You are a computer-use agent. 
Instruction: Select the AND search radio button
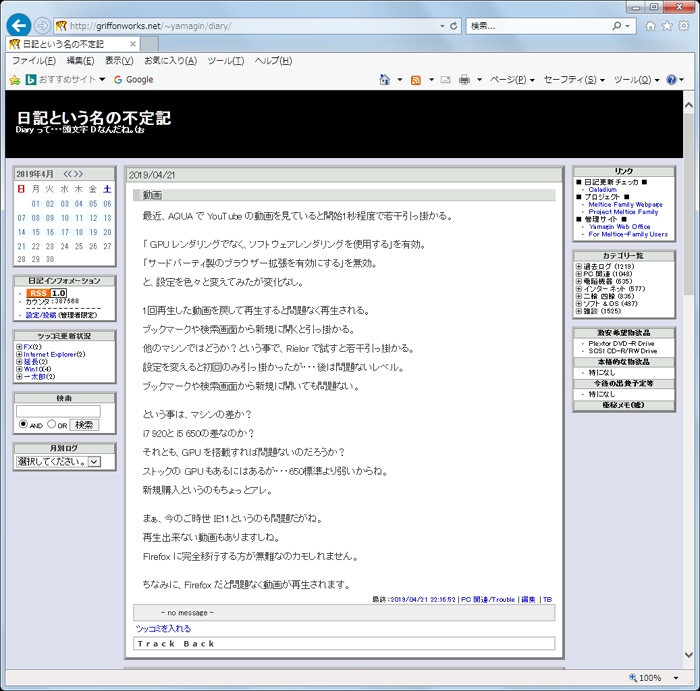24,425
